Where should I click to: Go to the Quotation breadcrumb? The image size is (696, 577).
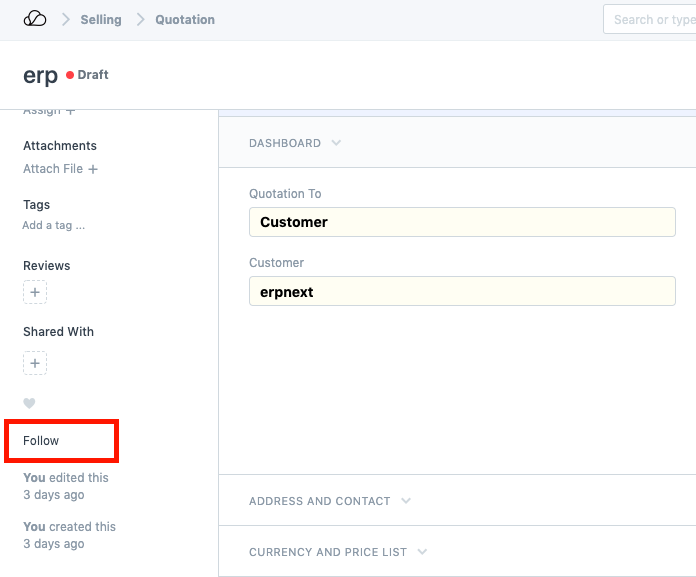185,20
